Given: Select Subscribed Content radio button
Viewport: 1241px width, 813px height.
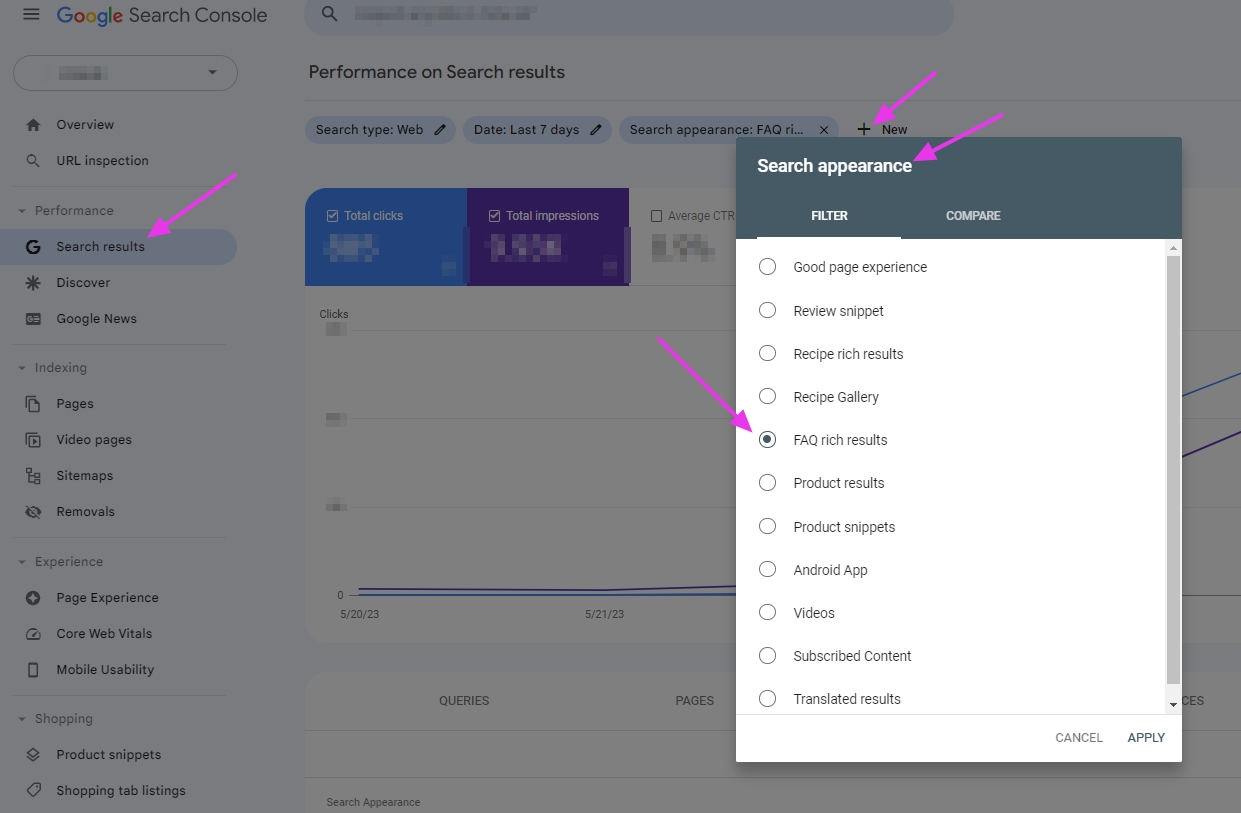Looking at the screenshot, I should (x=767, y=655).
